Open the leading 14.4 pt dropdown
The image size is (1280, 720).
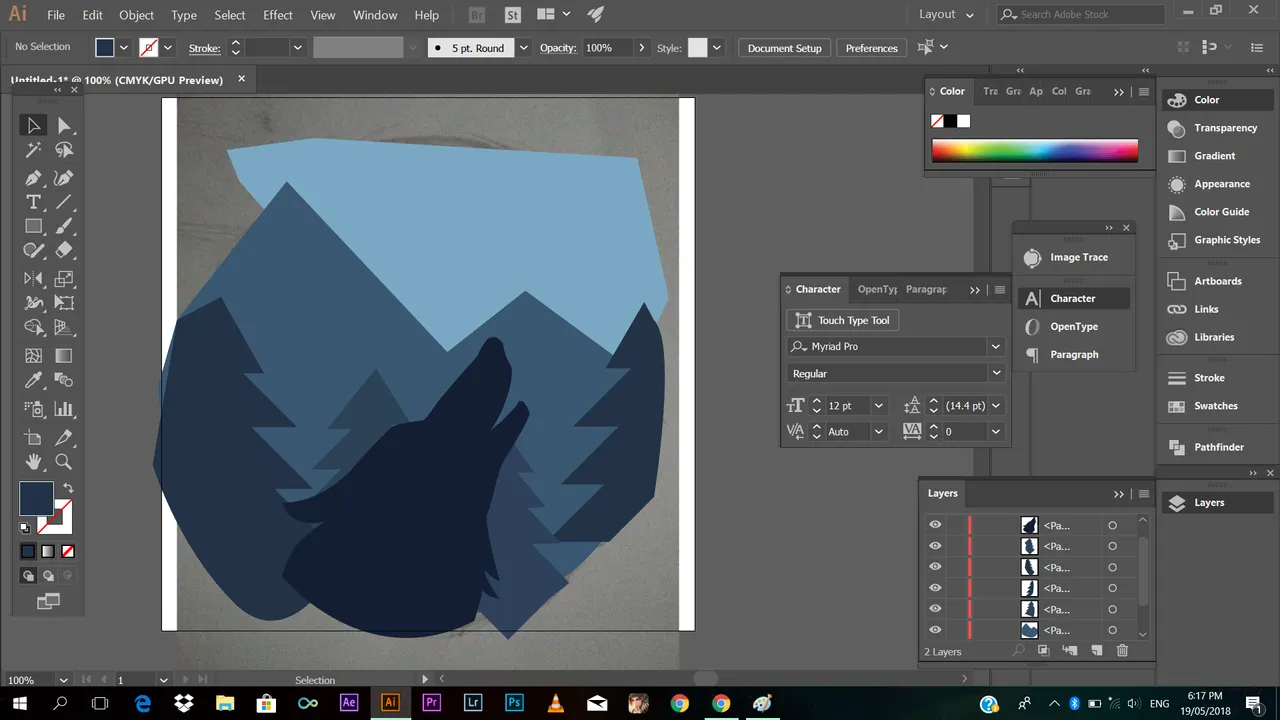tap(996, 406)
